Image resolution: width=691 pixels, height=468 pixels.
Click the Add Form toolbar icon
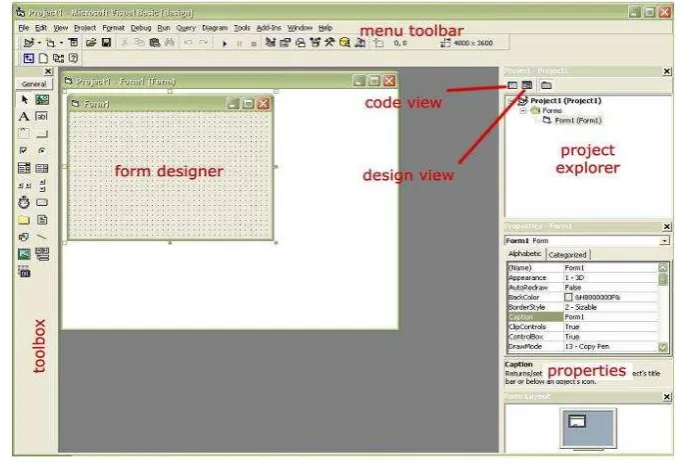click(50, 43)
